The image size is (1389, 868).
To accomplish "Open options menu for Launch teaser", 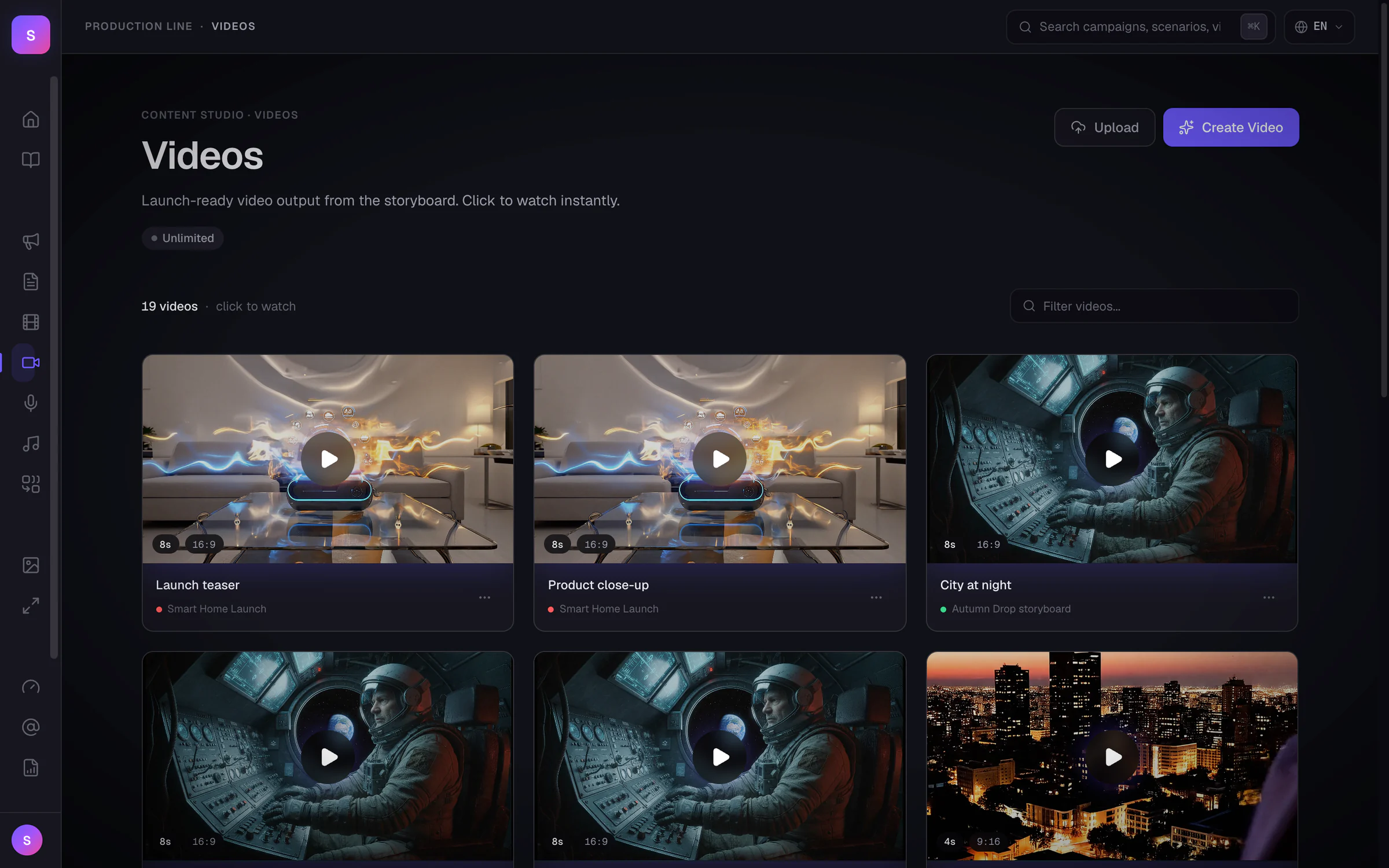I will (x=484, y=597).
